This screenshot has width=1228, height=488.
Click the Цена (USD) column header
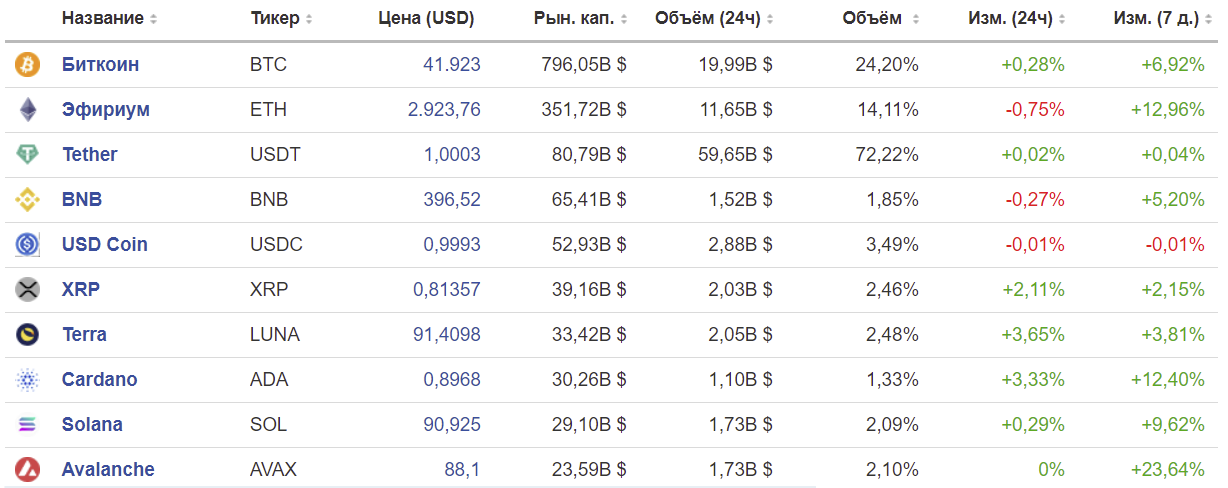click(x=426, y=19)
